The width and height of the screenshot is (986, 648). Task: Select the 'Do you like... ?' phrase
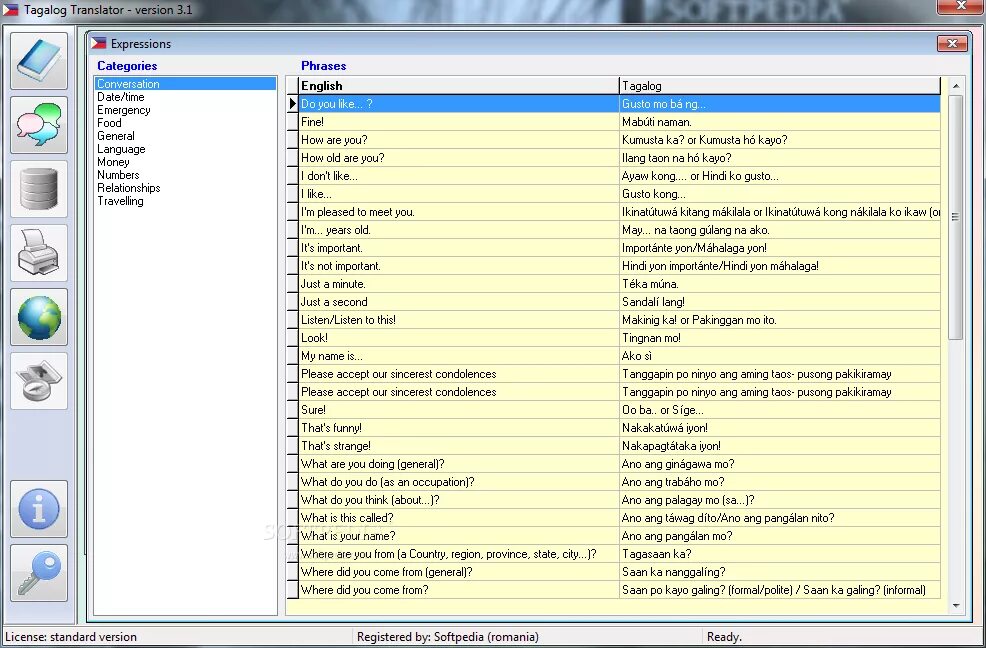(x=458, y=104)
